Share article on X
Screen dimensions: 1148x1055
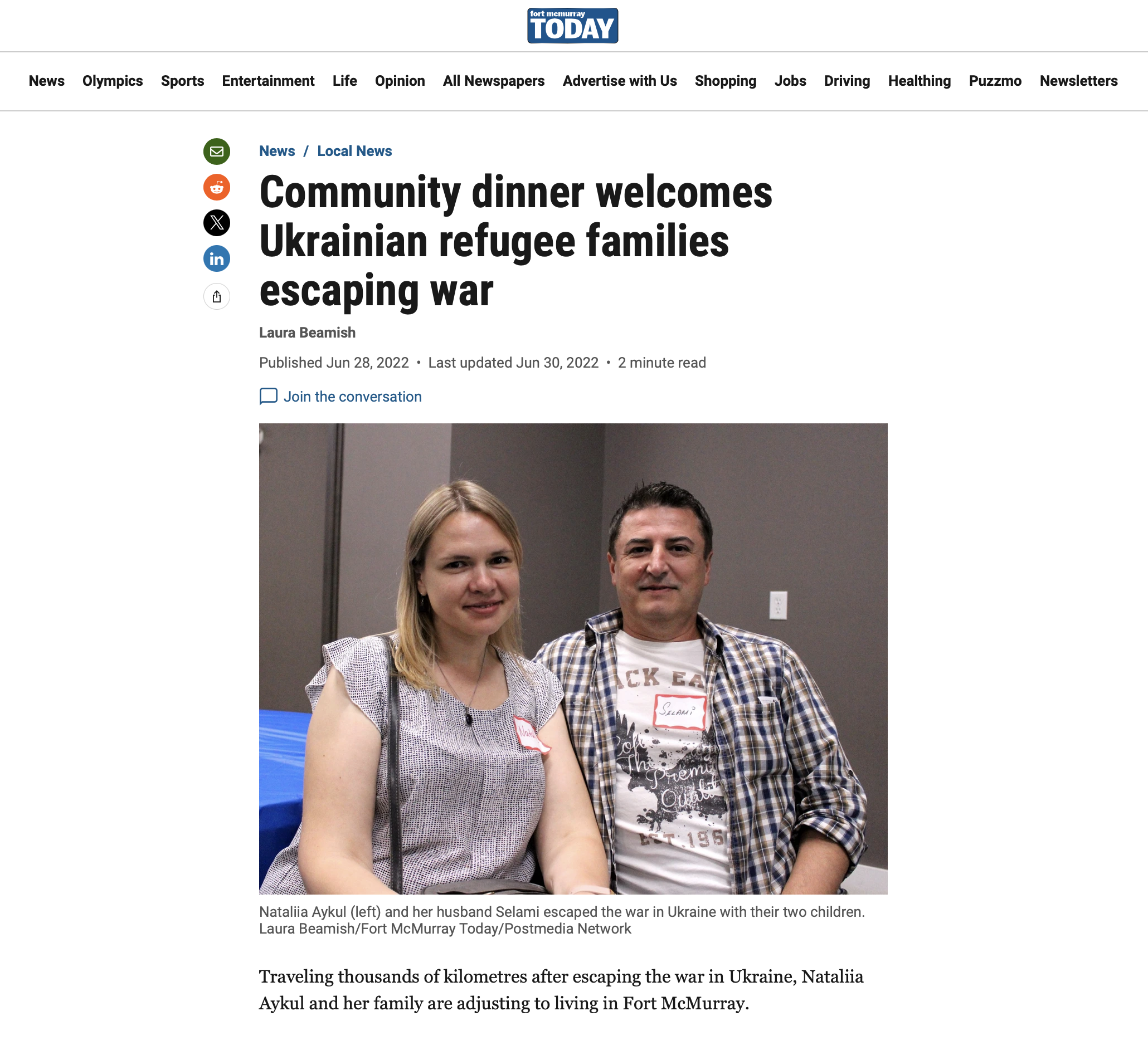click(x=216, y=223)
